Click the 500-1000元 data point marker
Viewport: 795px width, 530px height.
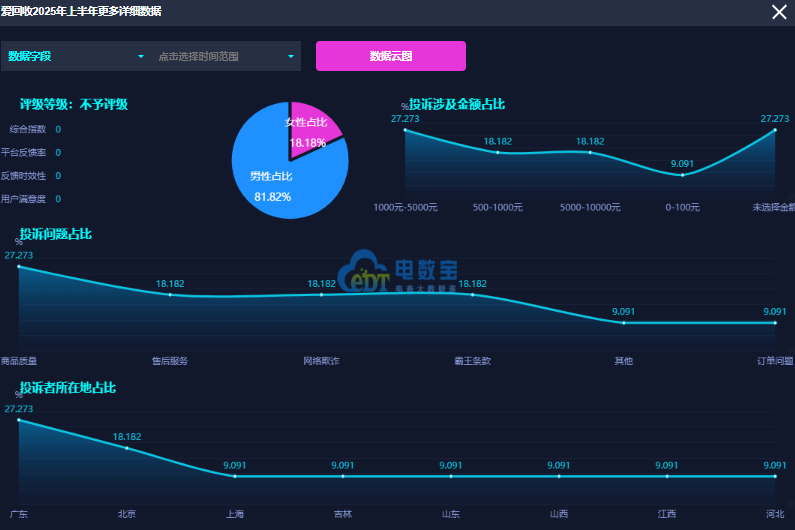pos(498,153)
